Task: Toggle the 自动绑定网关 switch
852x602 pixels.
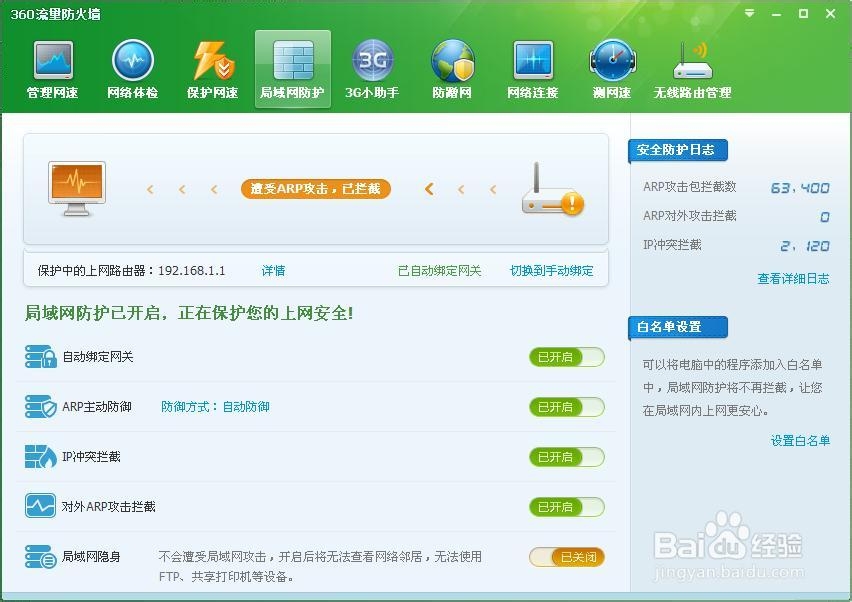Action: (567, 357)
